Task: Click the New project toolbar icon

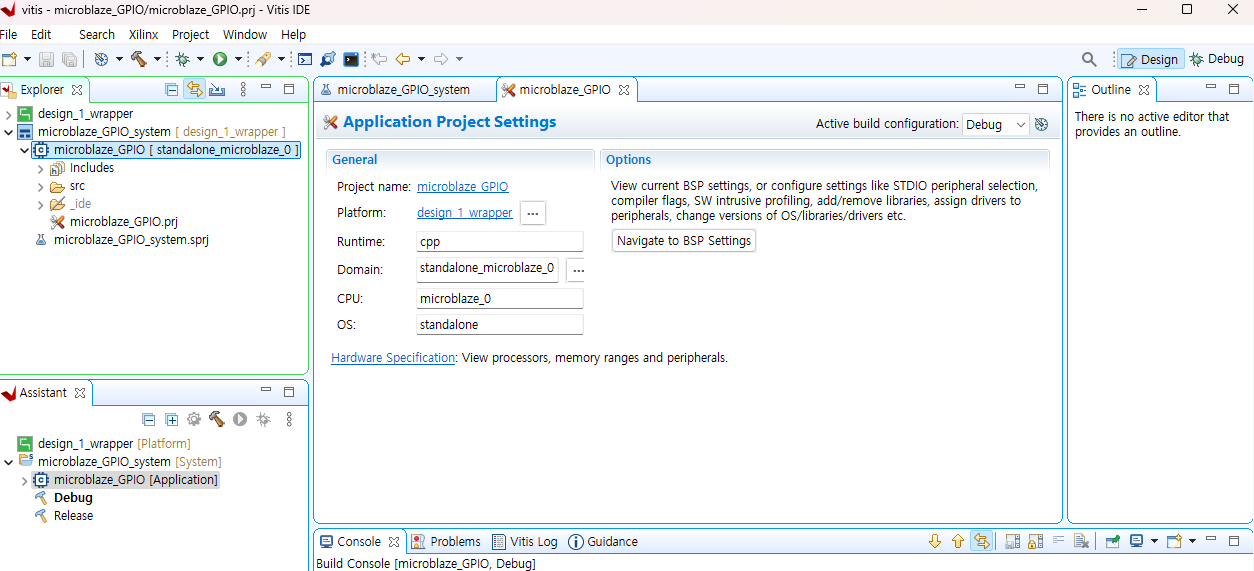Action: 9,59
